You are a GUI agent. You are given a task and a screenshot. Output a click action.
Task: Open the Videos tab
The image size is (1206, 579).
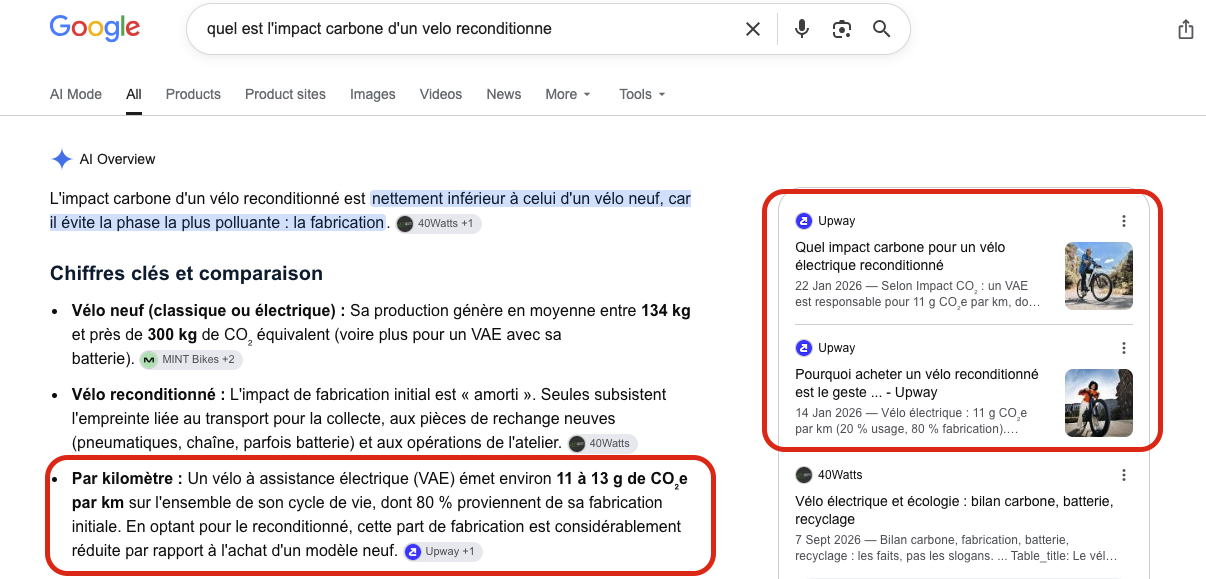pos(441,94)
